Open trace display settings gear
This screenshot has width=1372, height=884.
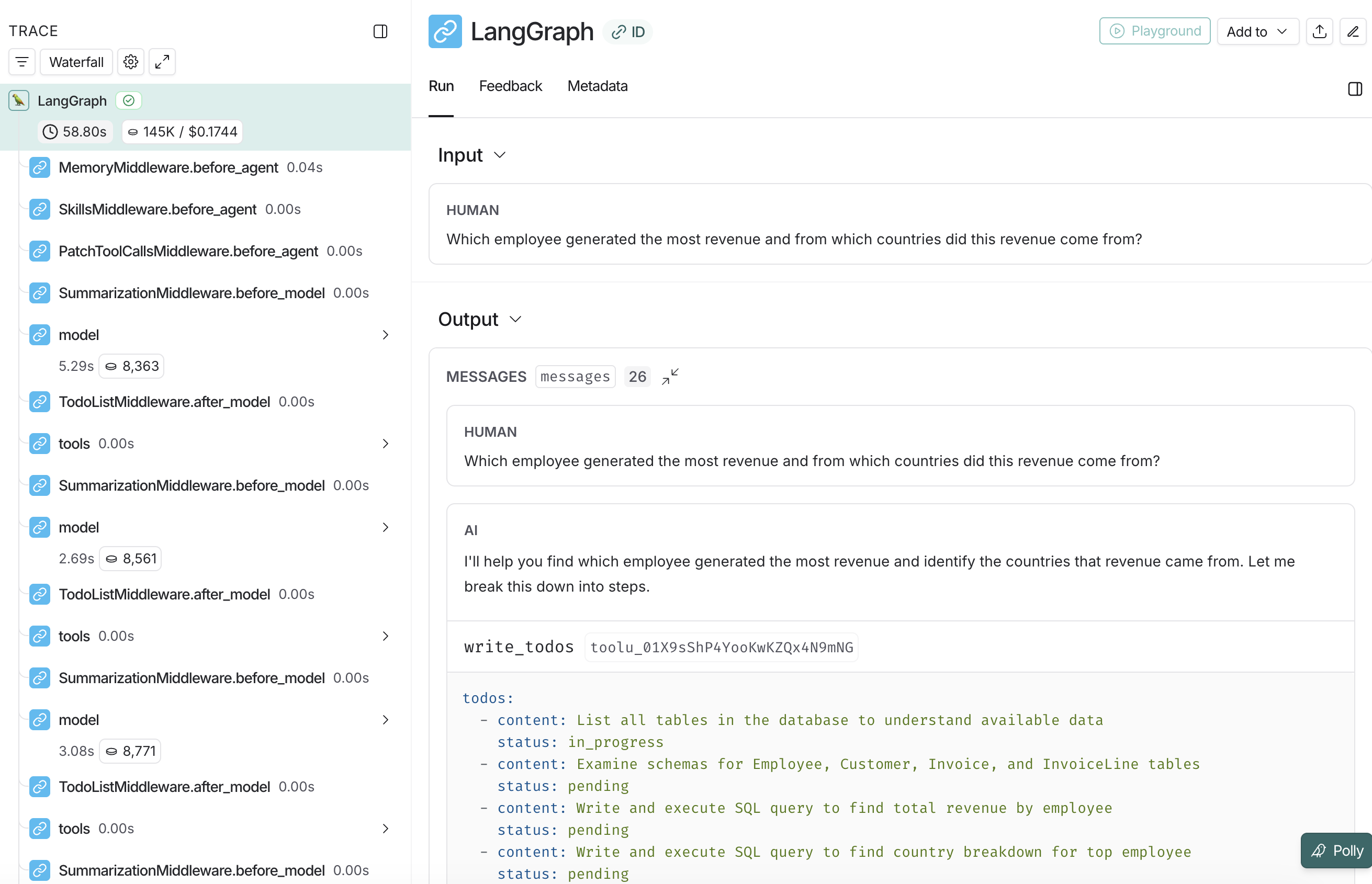click(x=131, y=62)
